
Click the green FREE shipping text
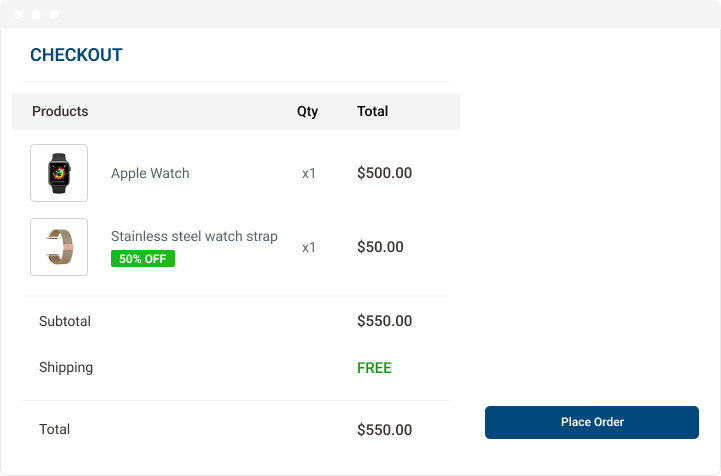[374, 368]
